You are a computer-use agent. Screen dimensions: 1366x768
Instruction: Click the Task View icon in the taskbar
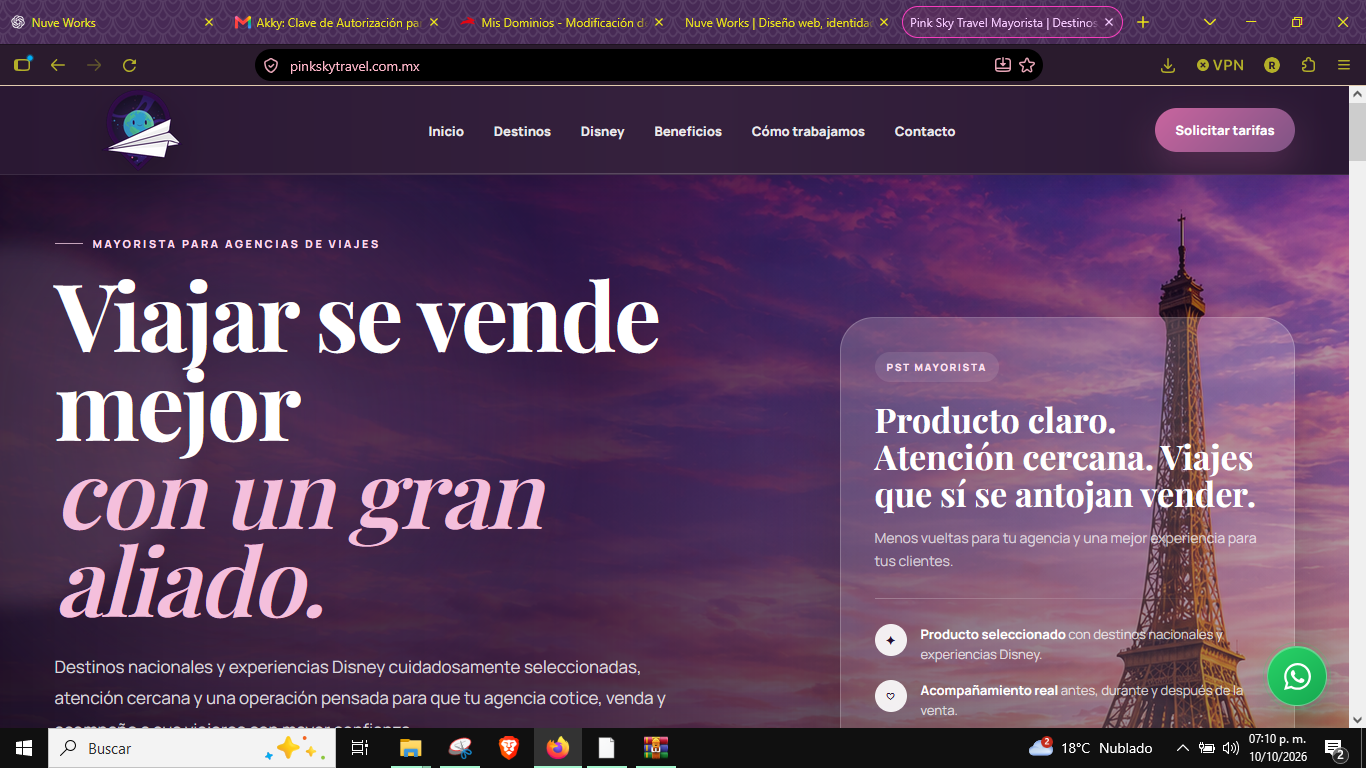coord(360,748)
